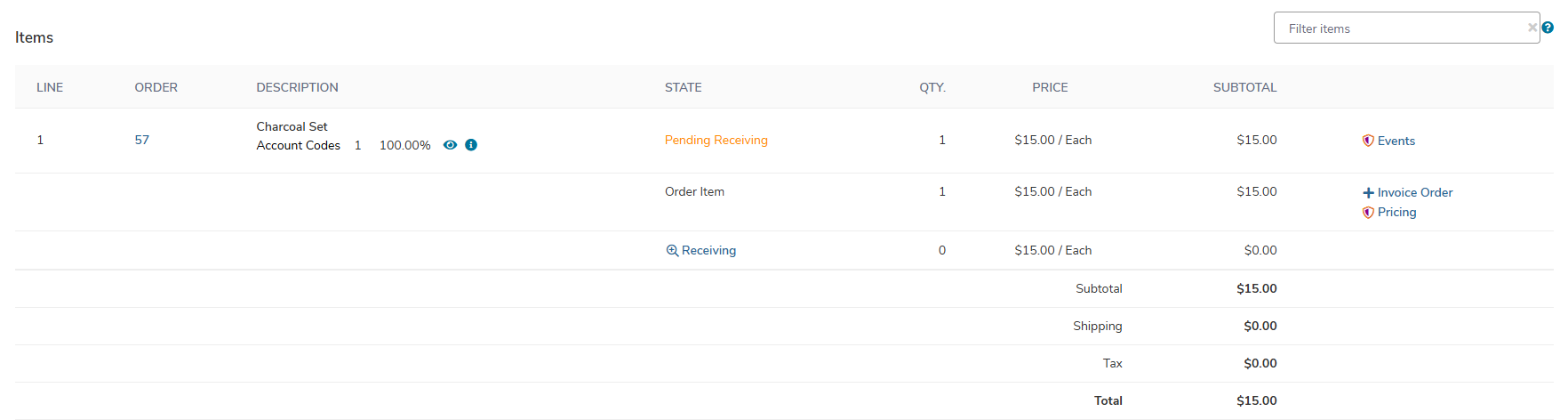
Task: Click the magnifier icon beside Receiving
Action: (672, 250)
